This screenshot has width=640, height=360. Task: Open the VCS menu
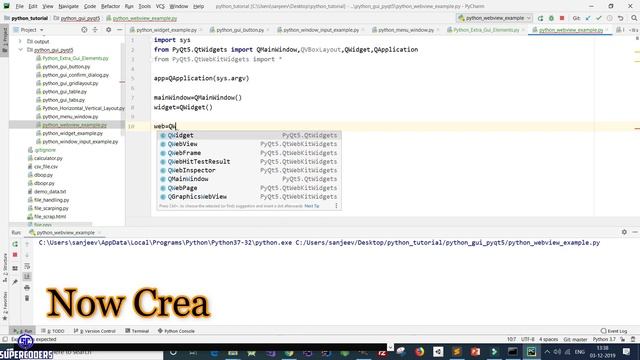click(x=160, y=7)
